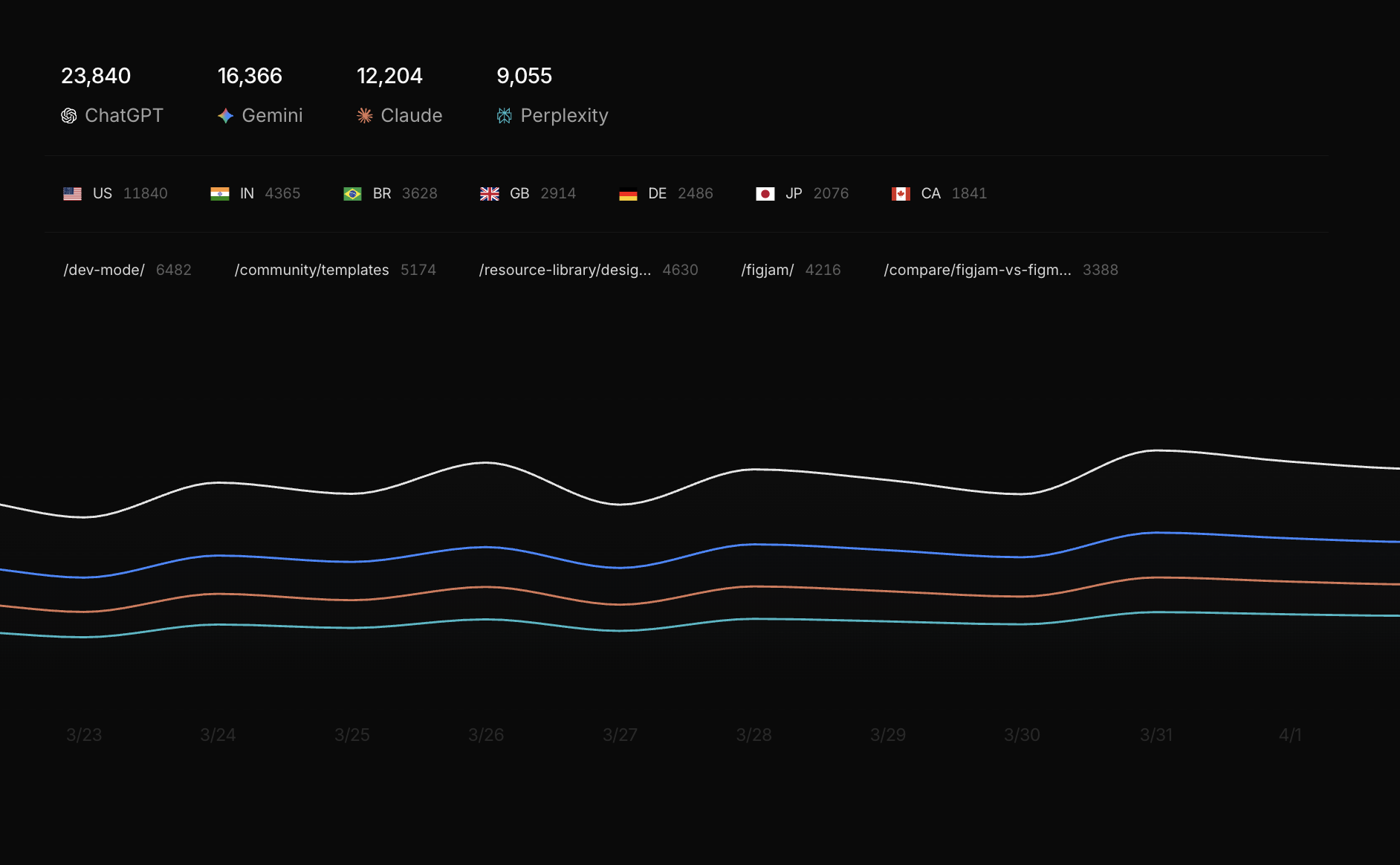Click the India flag icon
1400x865 pixels.
220,194
